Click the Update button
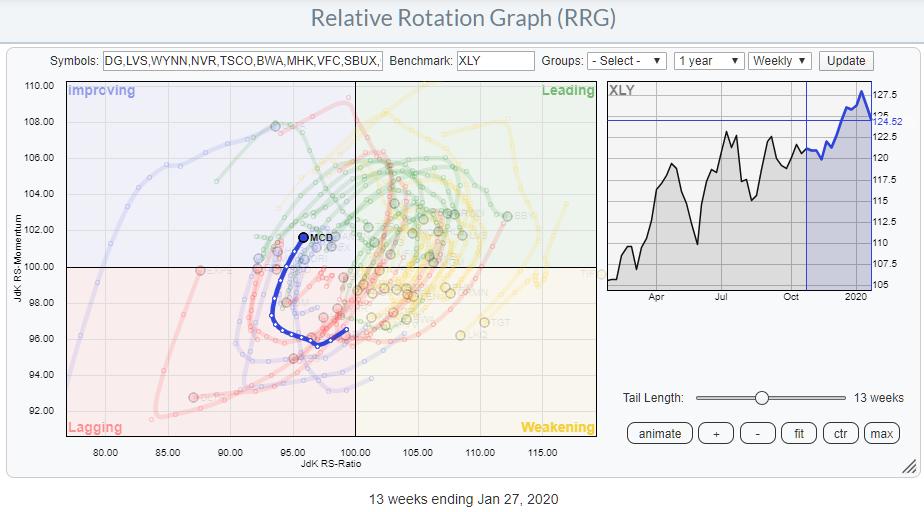This screenshot has width=924, height=512. click(845, 61)
